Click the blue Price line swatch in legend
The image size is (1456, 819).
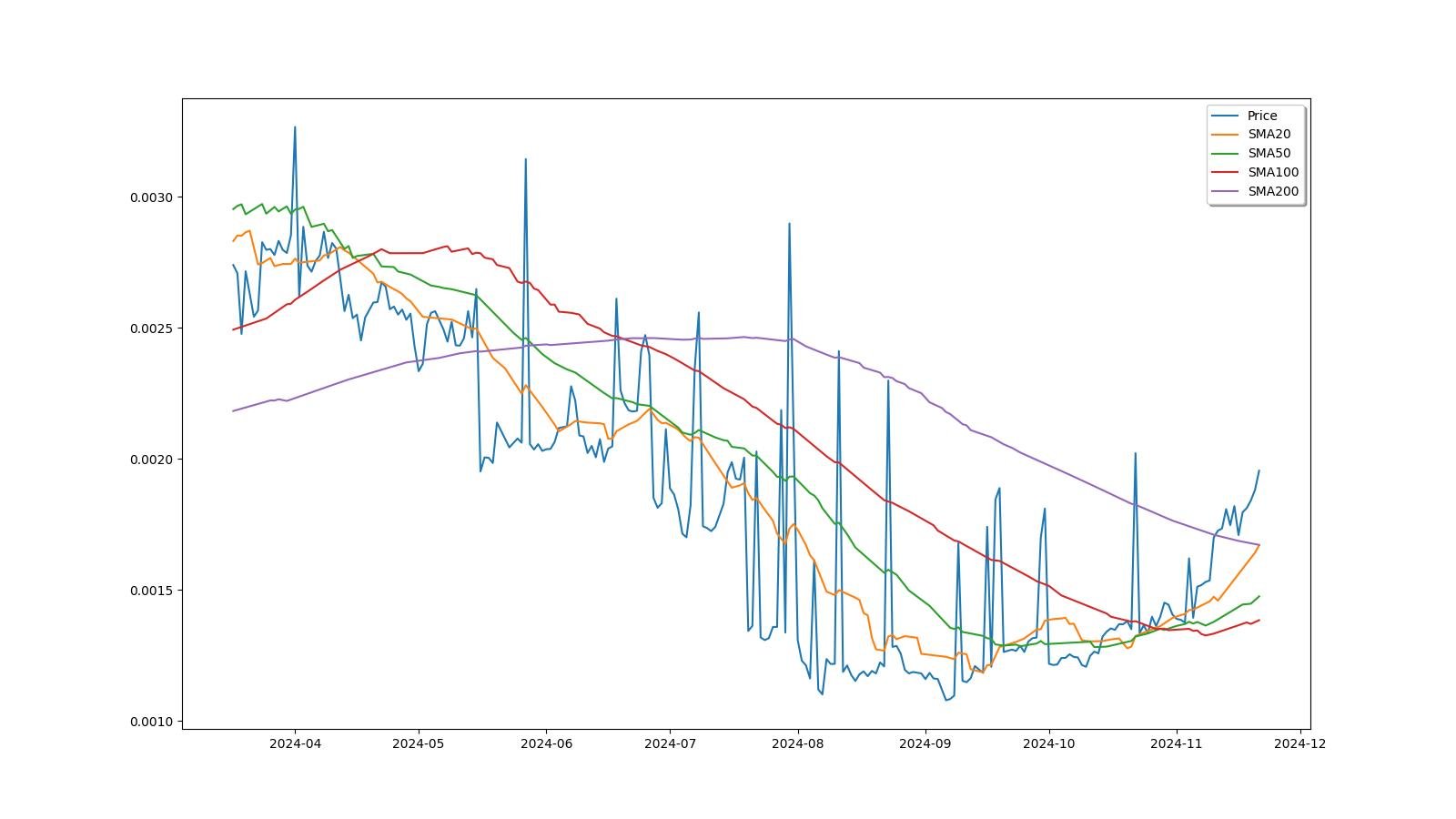point(1227,116)
